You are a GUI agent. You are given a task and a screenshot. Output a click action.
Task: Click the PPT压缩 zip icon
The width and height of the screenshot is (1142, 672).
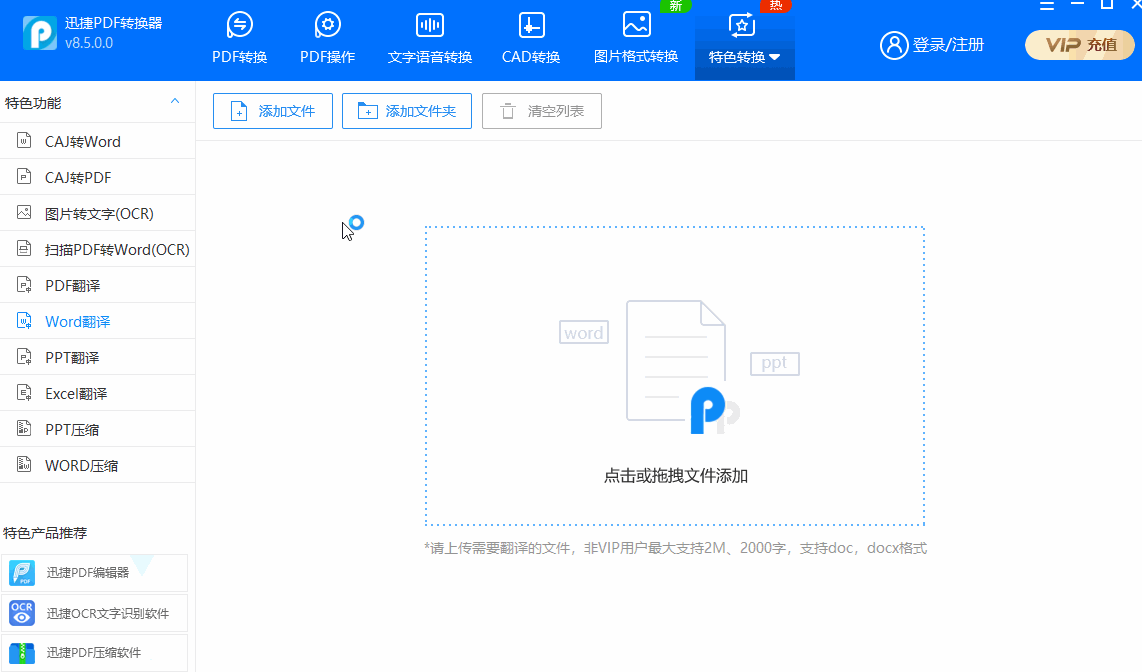coord(24,429)
